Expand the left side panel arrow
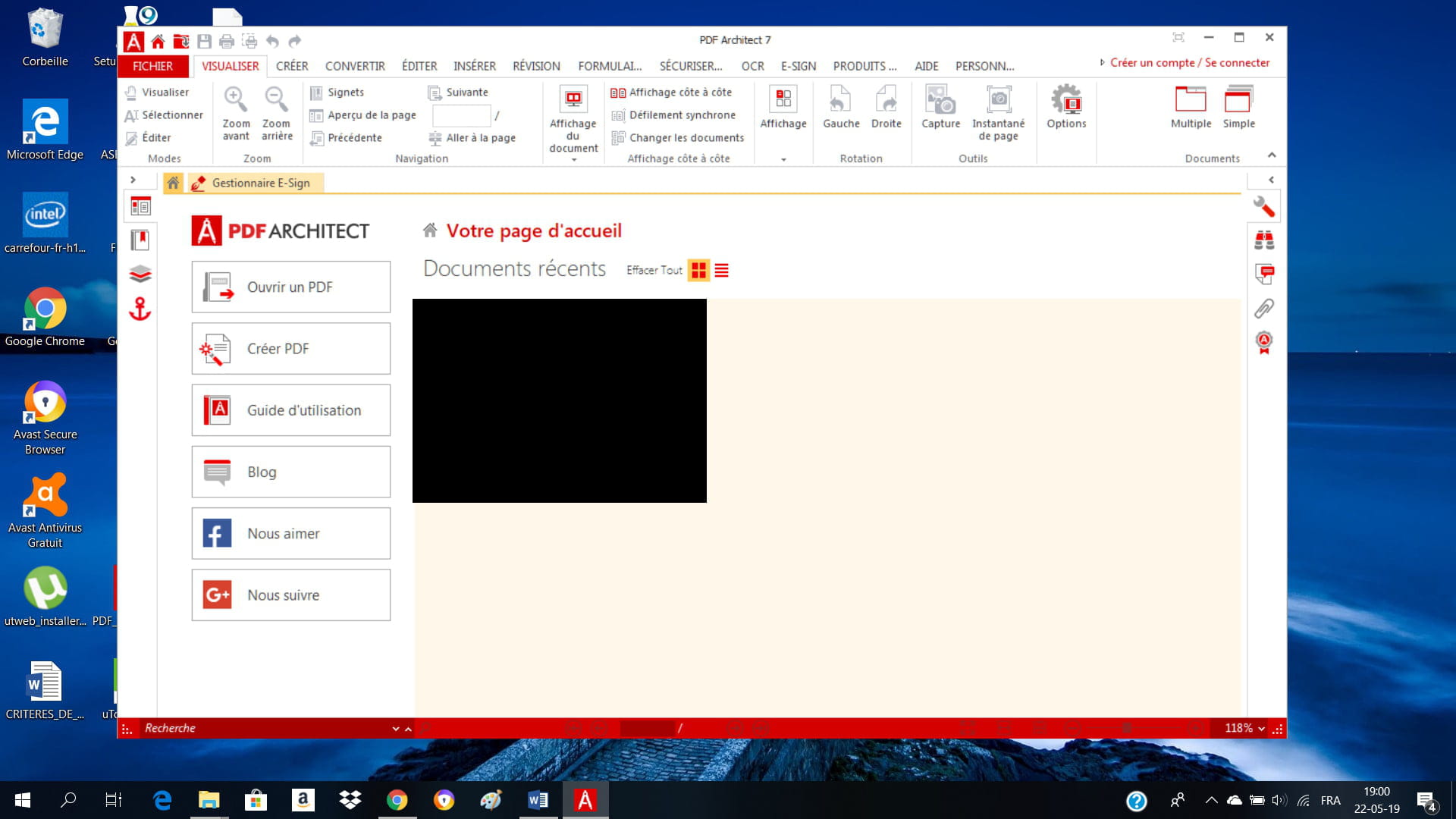This screenshot has width=1456, height=819. pyautogui.click(x=133, y=180)
